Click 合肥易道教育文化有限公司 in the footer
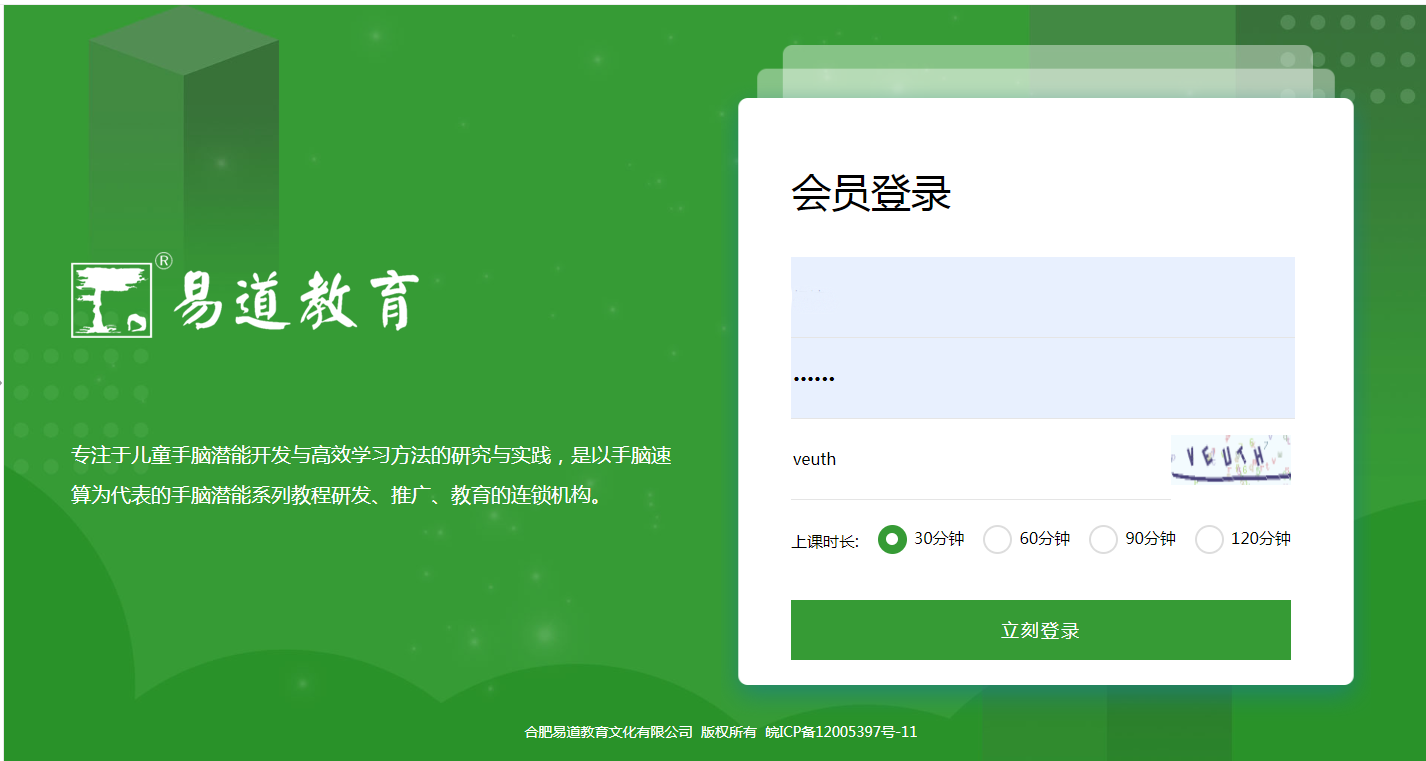Viewport: 1426px width, 761px height. click(608, 732)
